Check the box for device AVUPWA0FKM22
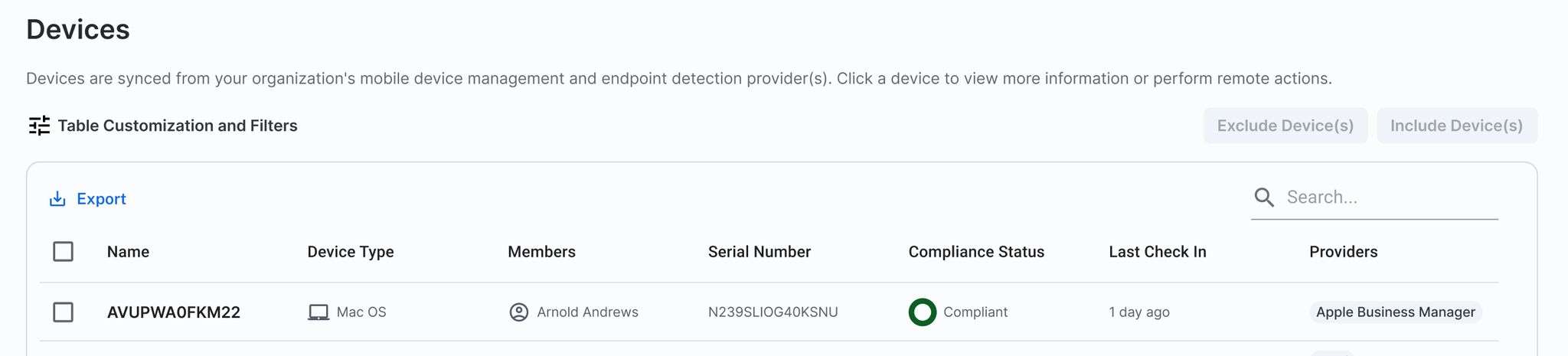Screen dimensions: 1568x356 (x=64, y=312)
